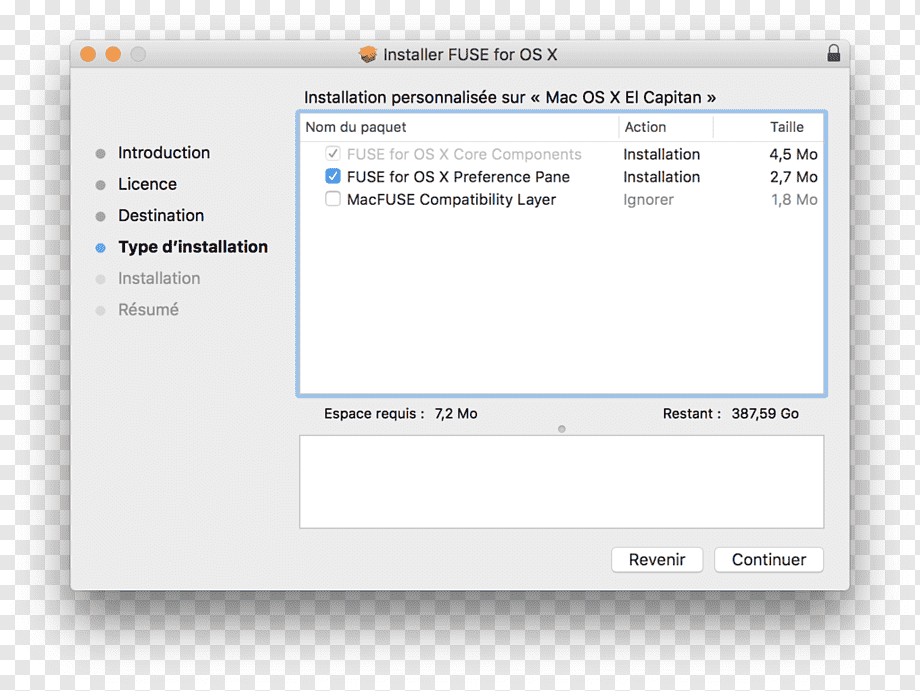Click the Continuer button
The height and width of the screenshot is (691, 920).
coord(769,560)
